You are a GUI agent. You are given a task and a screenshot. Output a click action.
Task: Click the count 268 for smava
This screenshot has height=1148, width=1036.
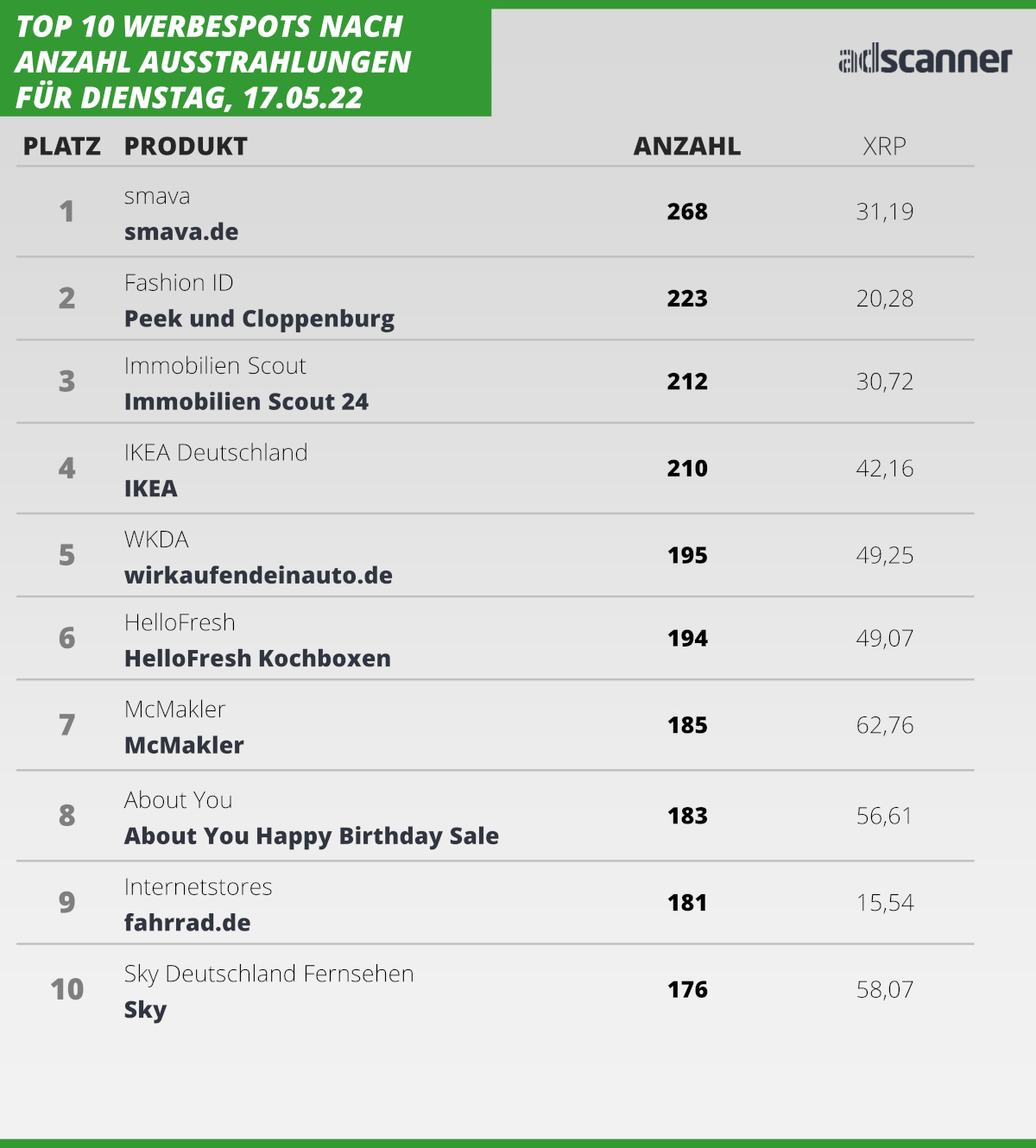pyautogui.click(x=687, y=211)
